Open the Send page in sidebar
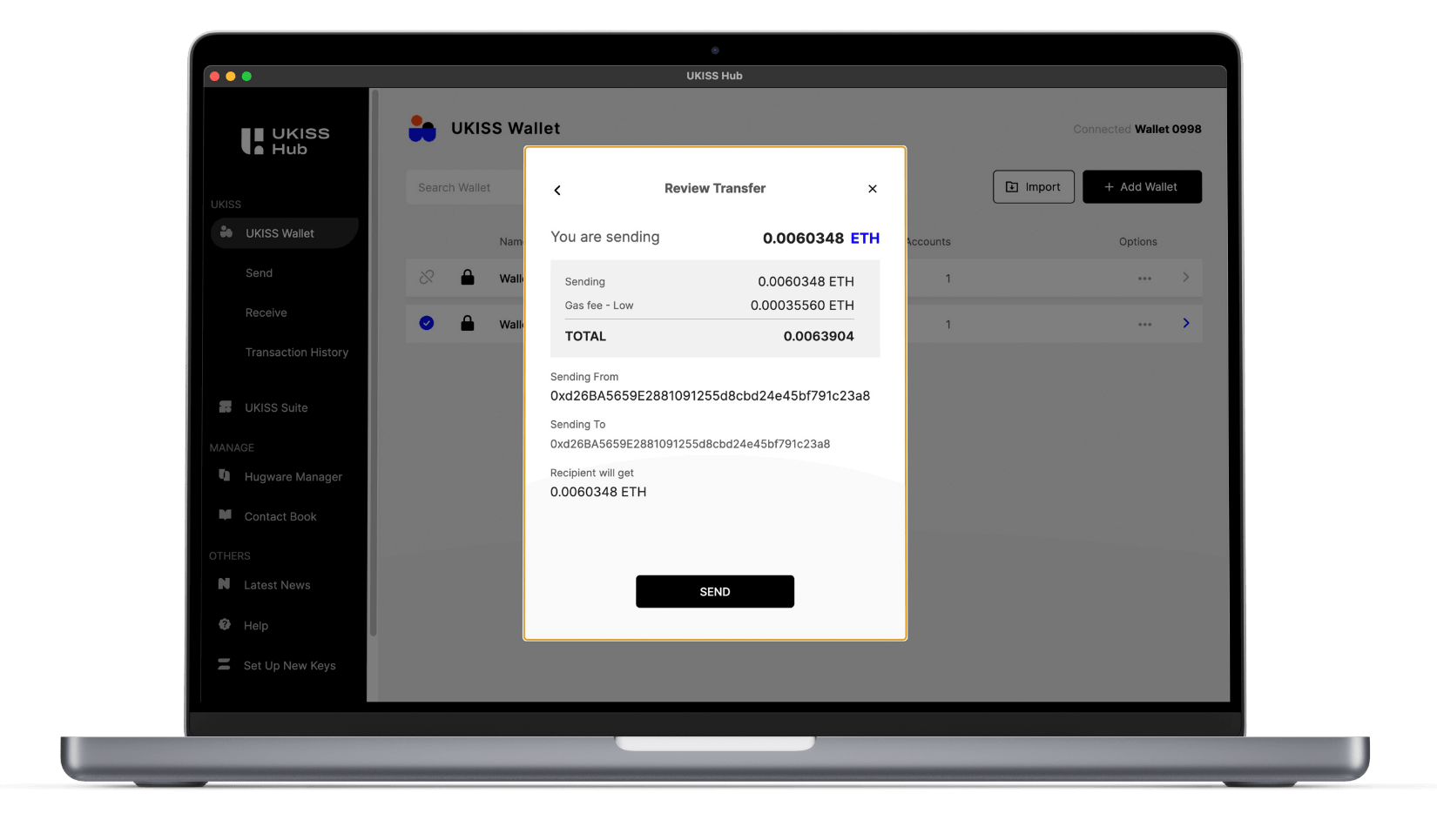 259,273
